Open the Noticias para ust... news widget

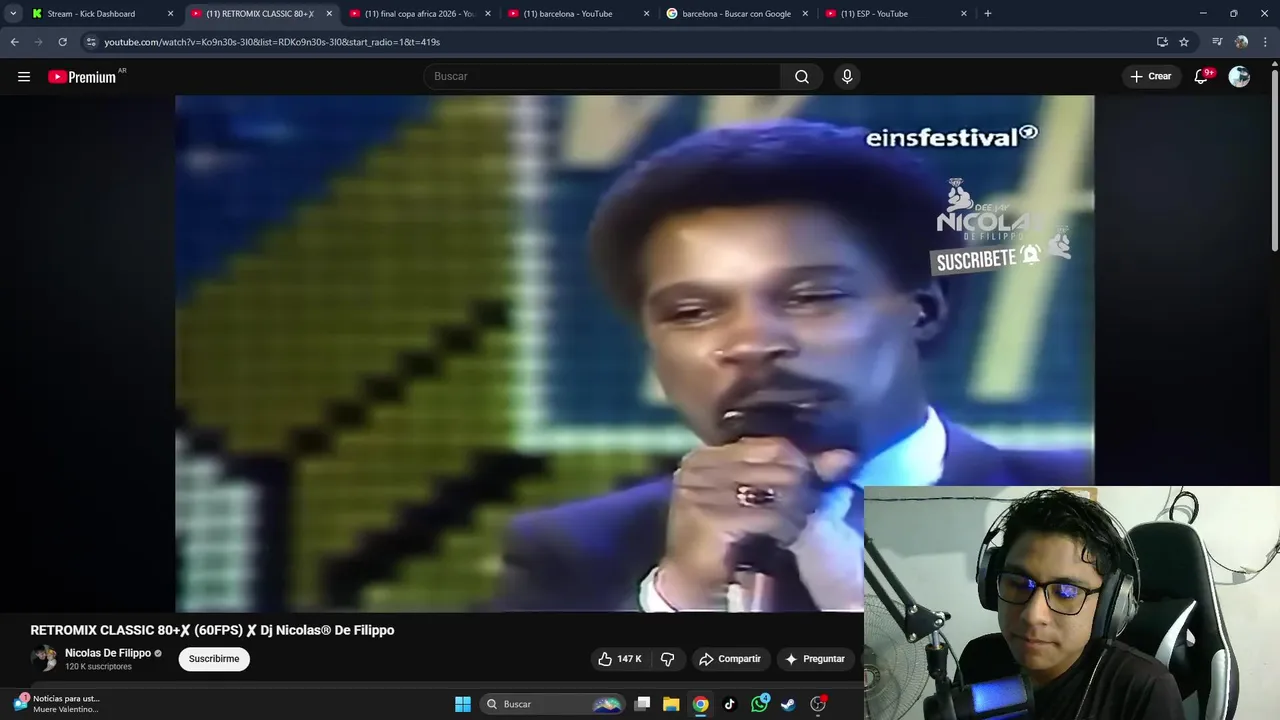point(57,704)
